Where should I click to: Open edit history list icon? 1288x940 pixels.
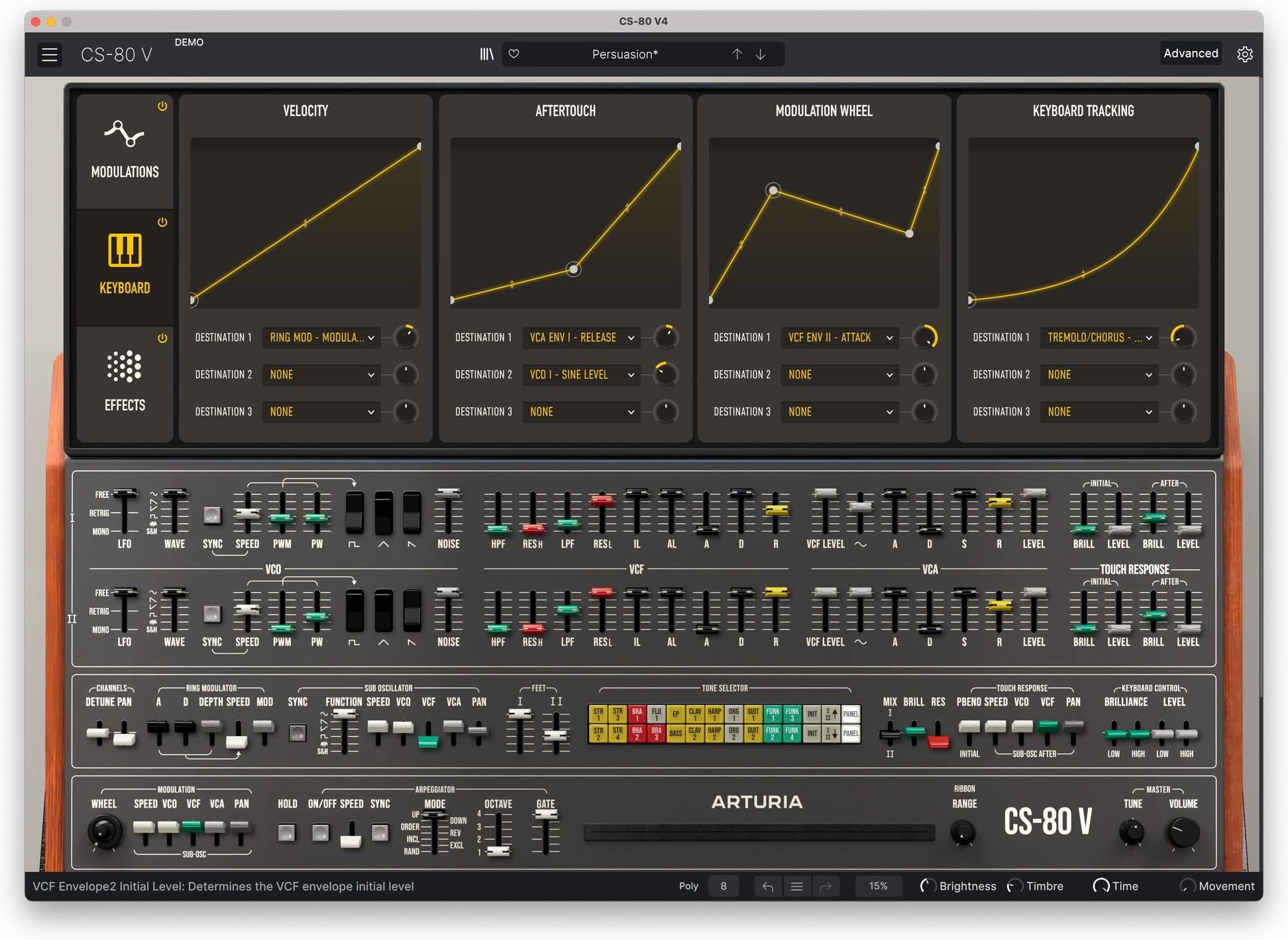click(x=797, y=886)
